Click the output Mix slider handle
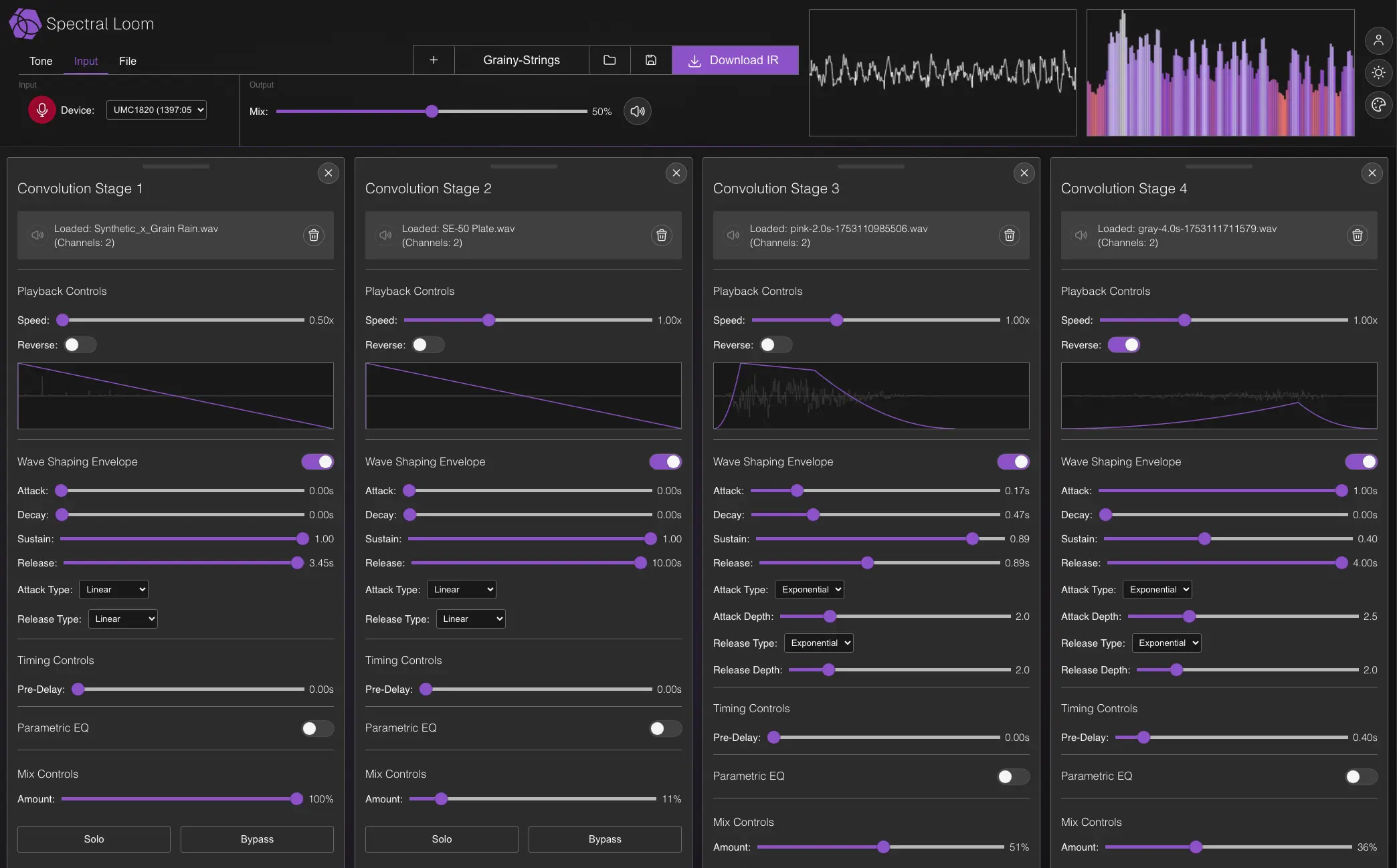The height and width of the screenshot is (868, 1397). click(x=432, y=111)
